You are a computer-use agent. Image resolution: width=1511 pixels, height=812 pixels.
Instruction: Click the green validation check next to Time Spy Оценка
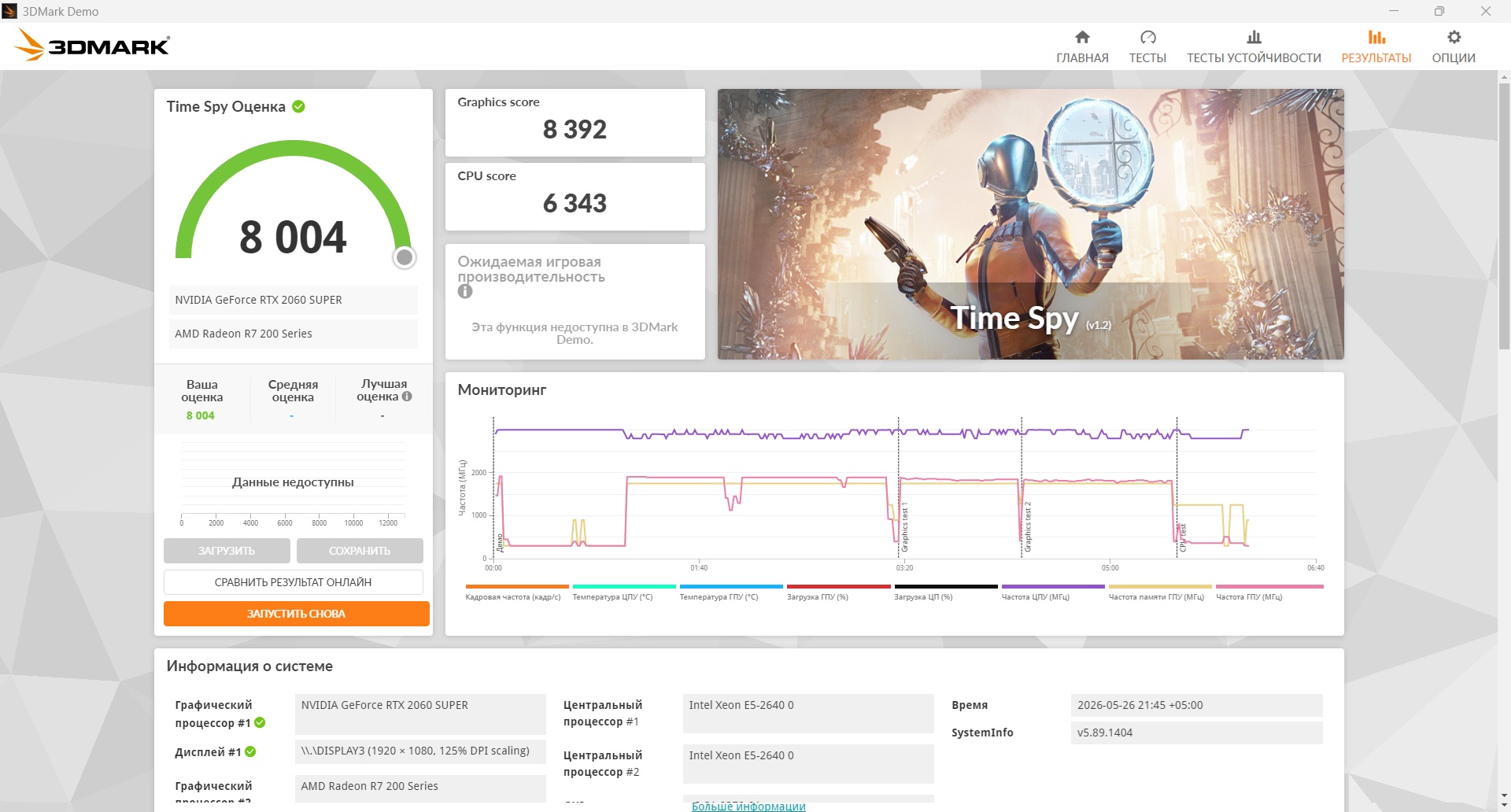(x=299, y=106)
